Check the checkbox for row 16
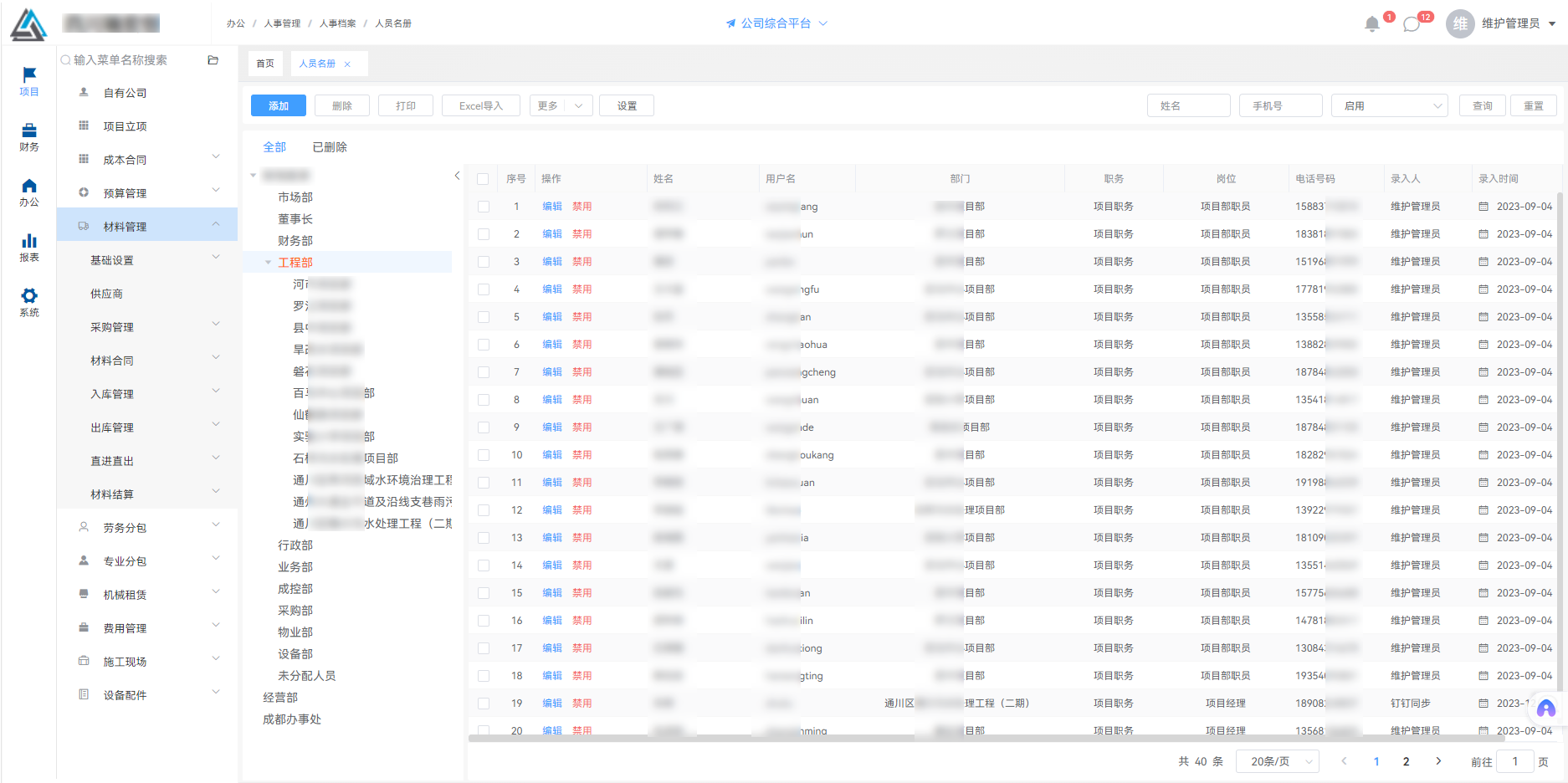The width and height of the screenshot is (1568, 783). point(484,621)
